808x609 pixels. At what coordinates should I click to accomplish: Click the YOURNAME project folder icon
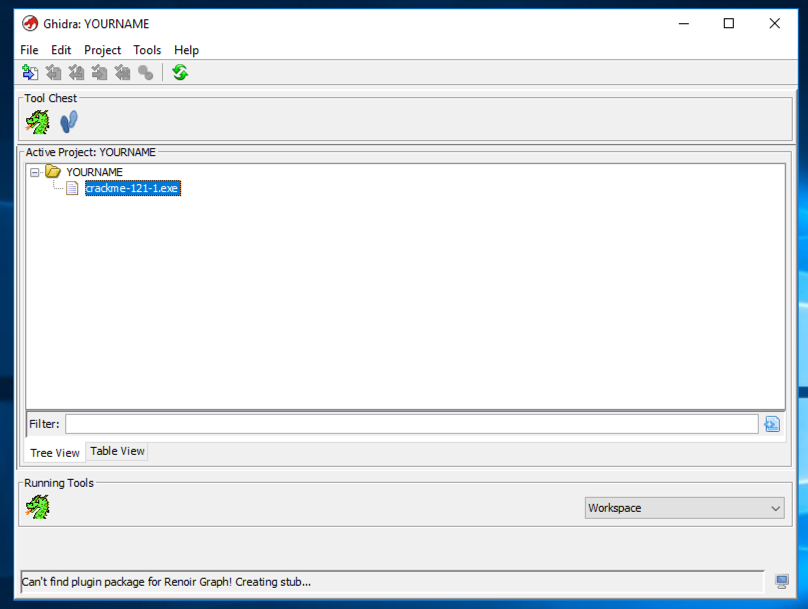pyautogui.click(x=53, y=171)
